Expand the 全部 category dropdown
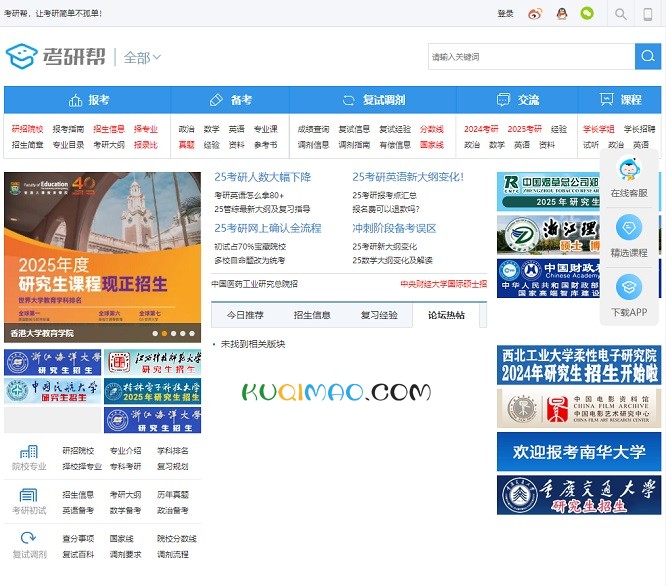Image resolution: width=666 pixels, height=586 pixels. [142, 58]
